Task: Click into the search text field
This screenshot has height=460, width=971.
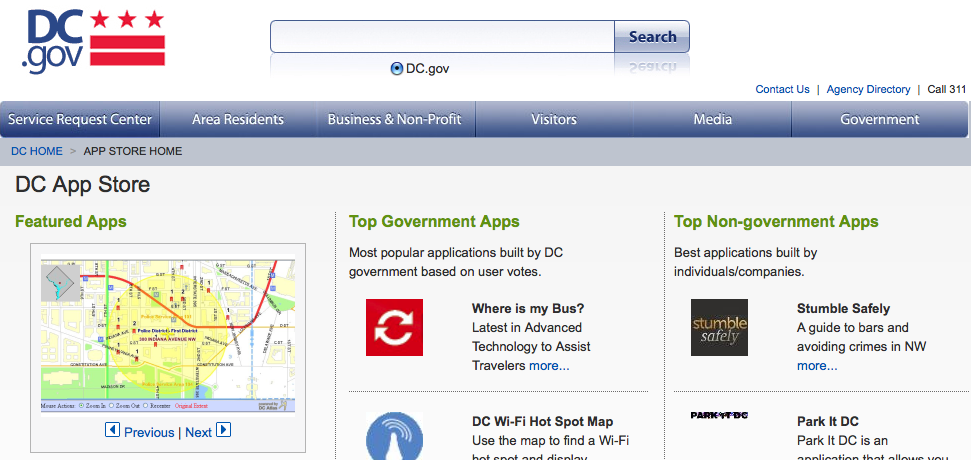Action: point(442,37)
